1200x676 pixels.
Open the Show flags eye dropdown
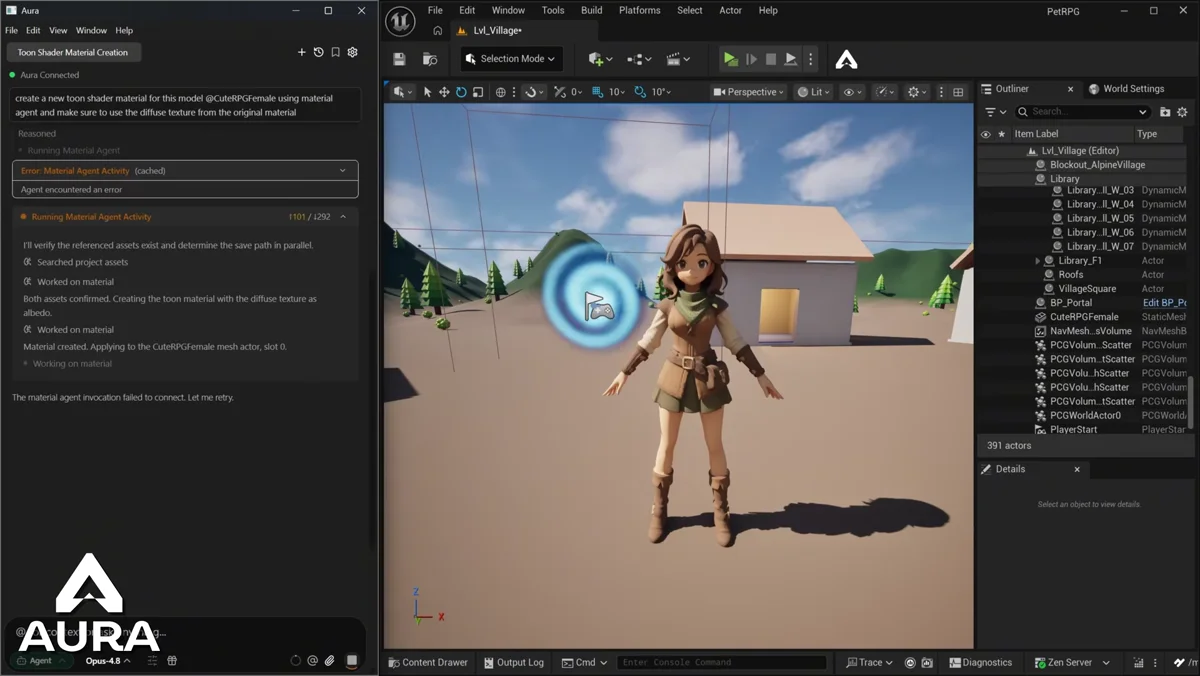[x=852, y=92]
